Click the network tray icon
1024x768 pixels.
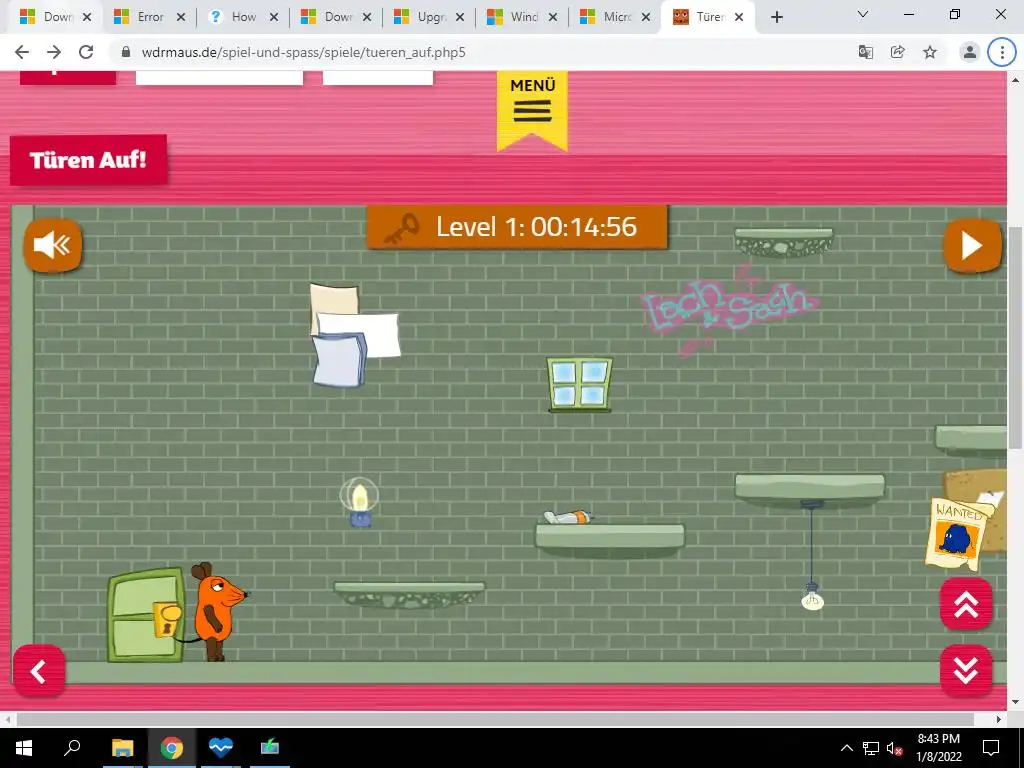[x=871, y=748]
